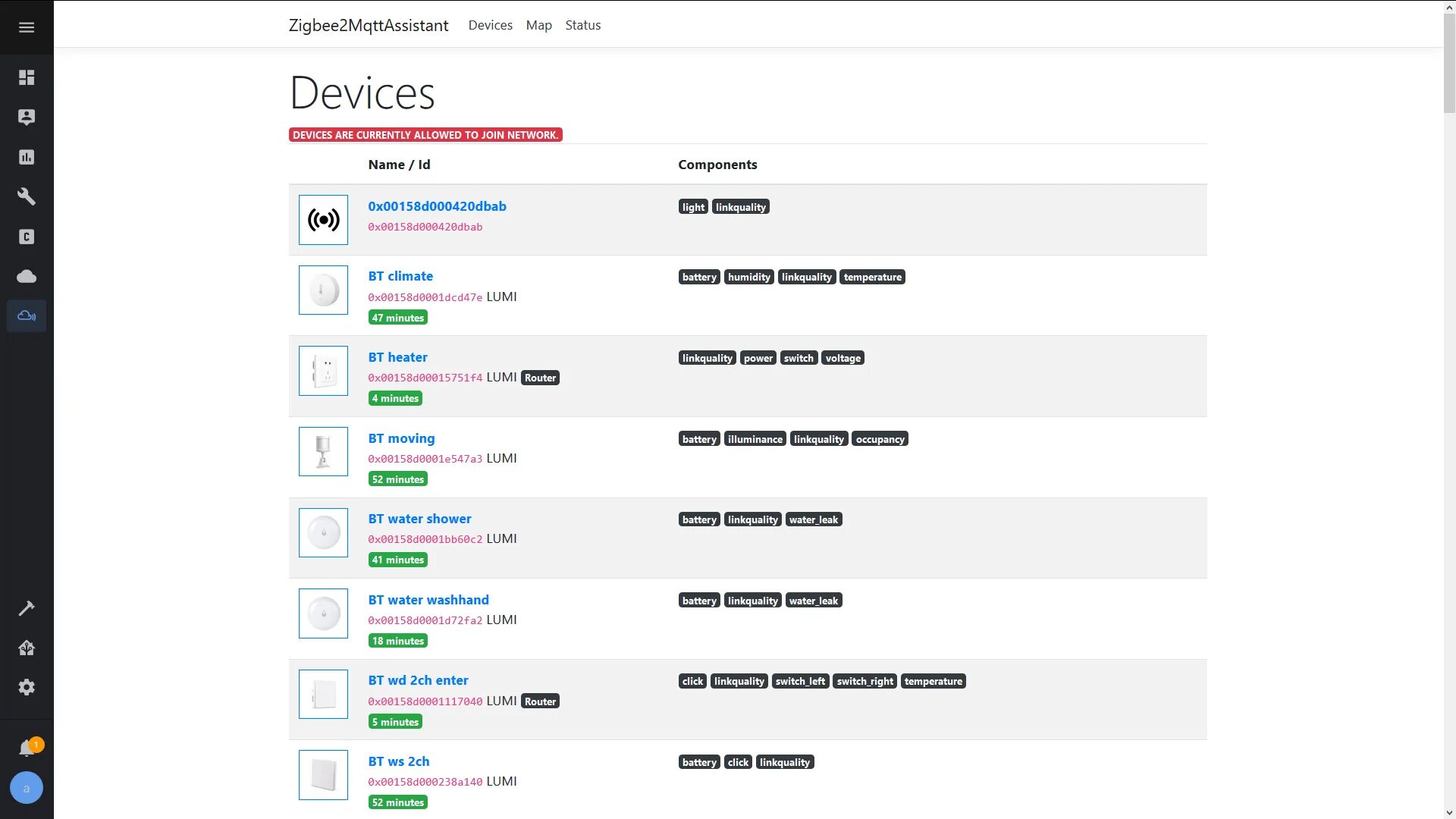Open the chart history sidebar icon
1456x819 pixels.
click(x=27, y=157)
